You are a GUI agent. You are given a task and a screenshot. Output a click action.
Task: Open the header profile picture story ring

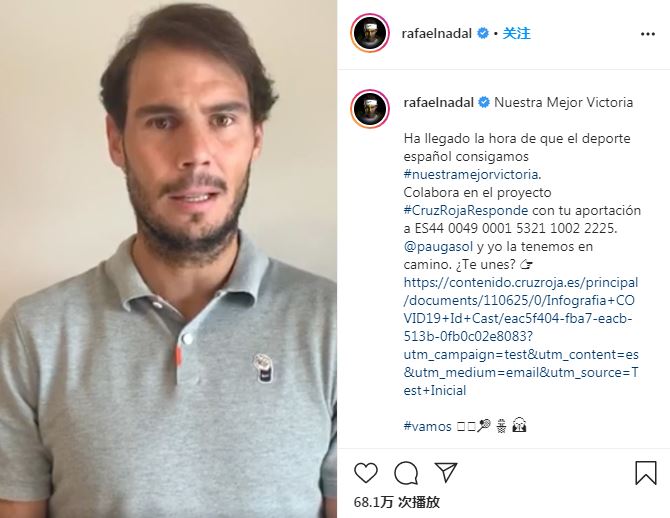370,33
